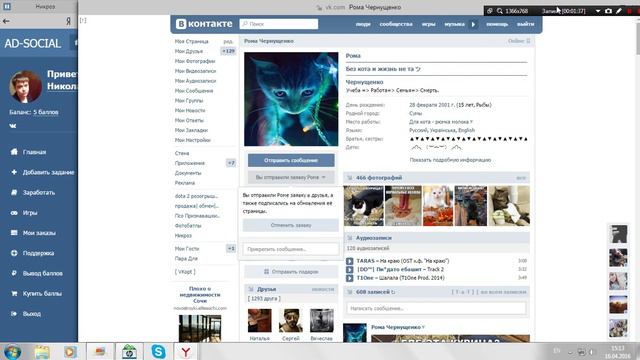Open Заработать section in AD-SOCIAL sidebar

pos(39,192)
